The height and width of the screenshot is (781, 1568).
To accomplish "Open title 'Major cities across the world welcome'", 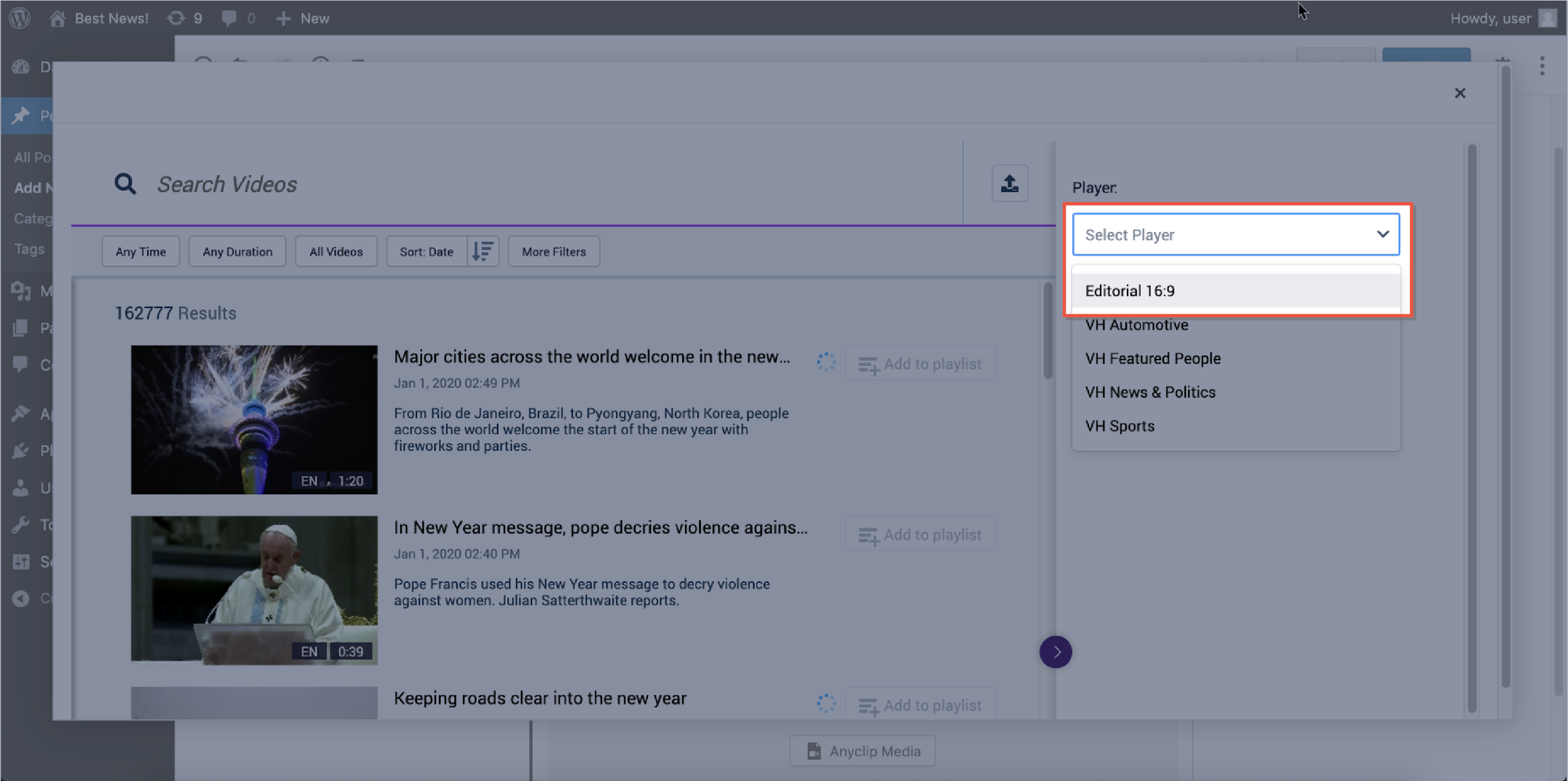I will (592, 356).
